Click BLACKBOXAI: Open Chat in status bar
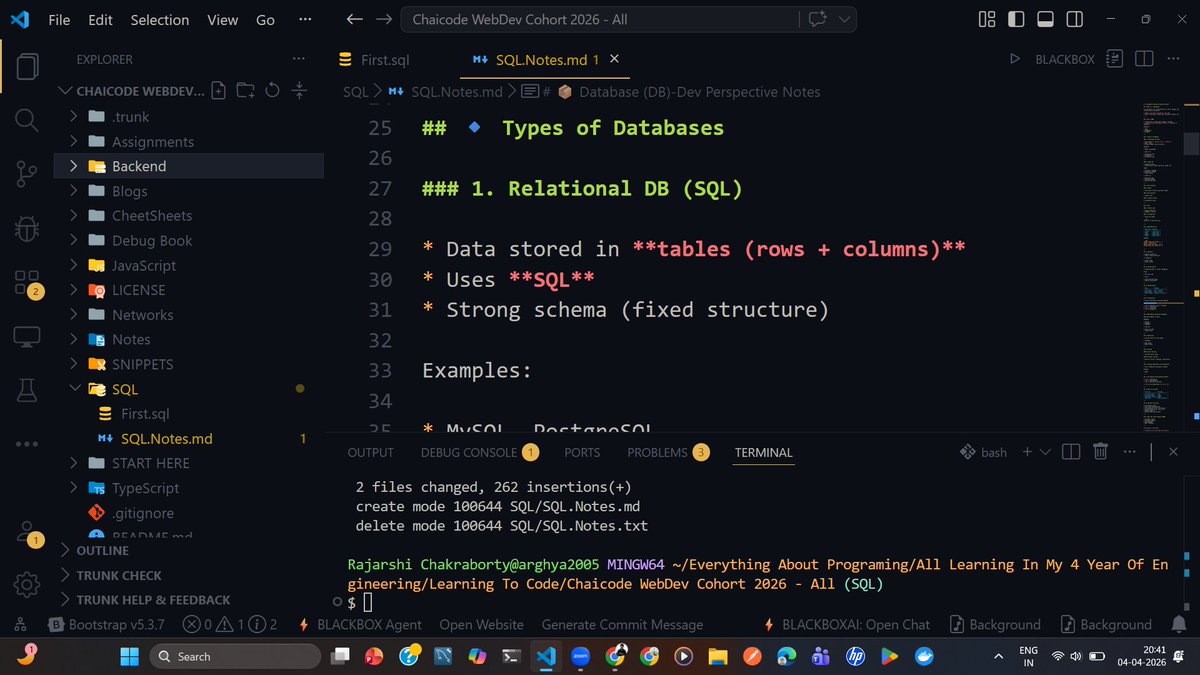This screenshot has width=1200, height=675. [x=846, y=624]
